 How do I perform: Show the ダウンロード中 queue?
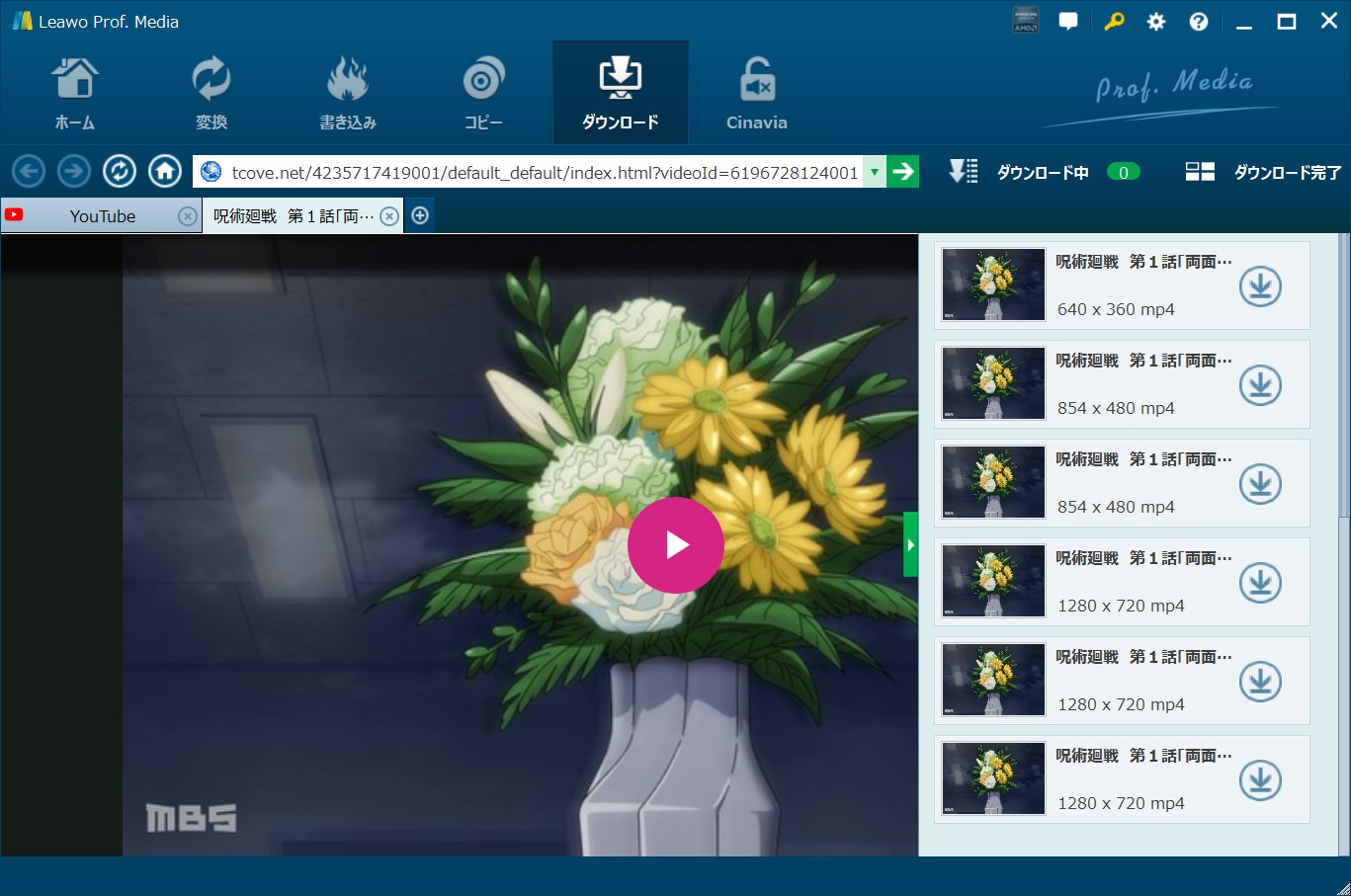tap(1044, 172)
